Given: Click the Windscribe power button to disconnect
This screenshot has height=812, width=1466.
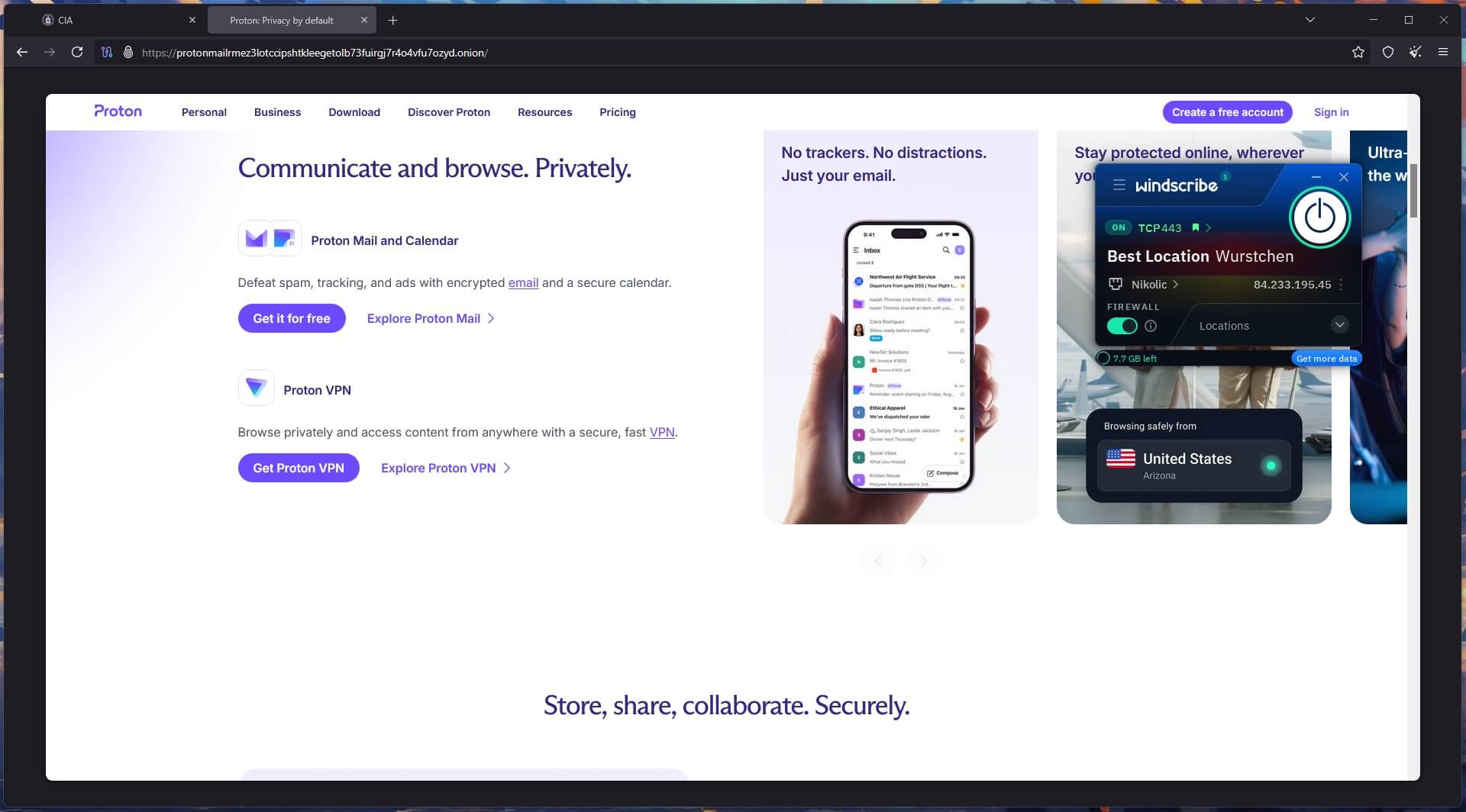Looking at the screenshot, I should coord(1319,217).
